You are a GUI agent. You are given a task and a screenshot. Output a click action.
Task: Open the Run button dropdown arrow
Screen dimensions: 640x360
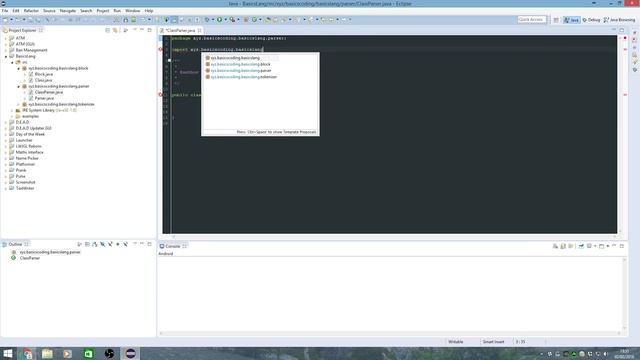pyautogui.click(x=225, y=20)
